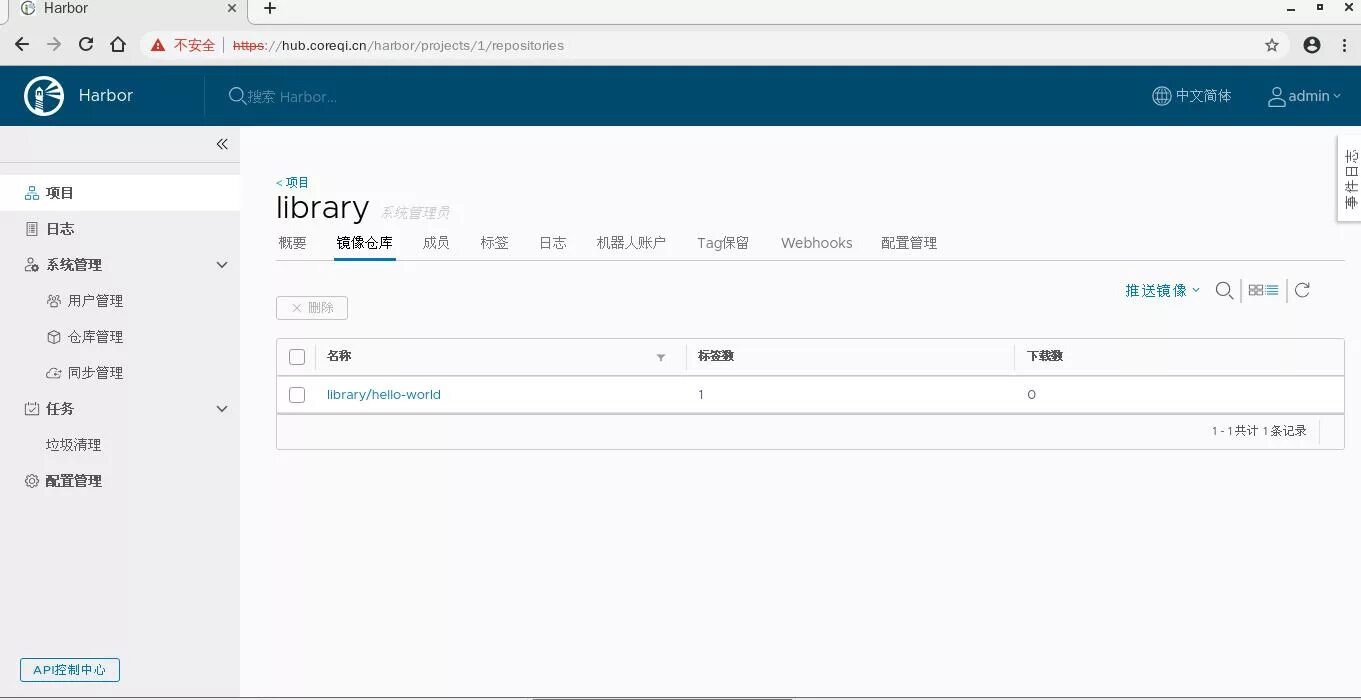Switch to card view icon
This screenshot has width=1361, height=700.
point(1256,290)
